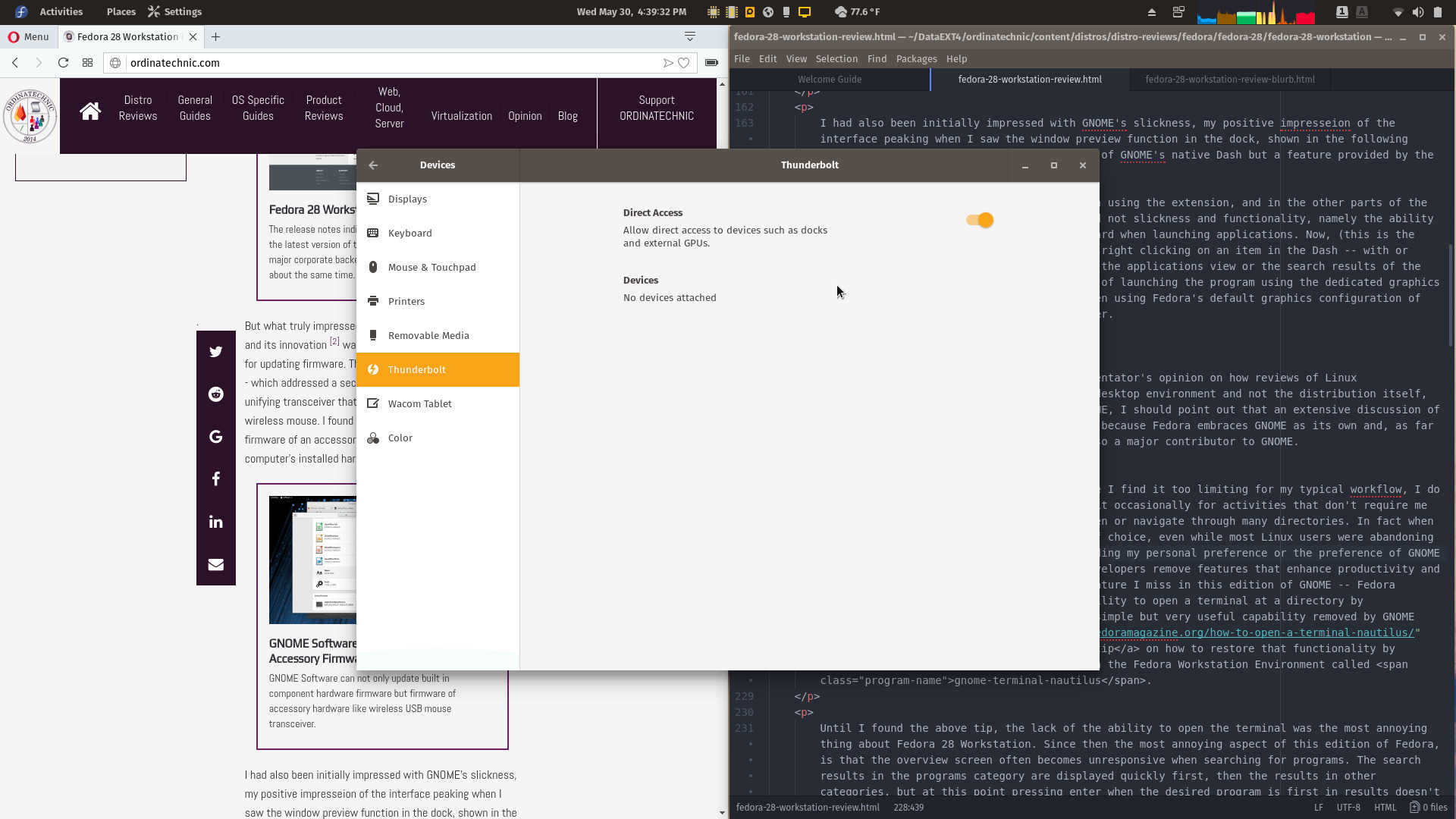The image size is (1456, 819).
Task: Select the Keyboard settings entry
Action: point(438,233)
